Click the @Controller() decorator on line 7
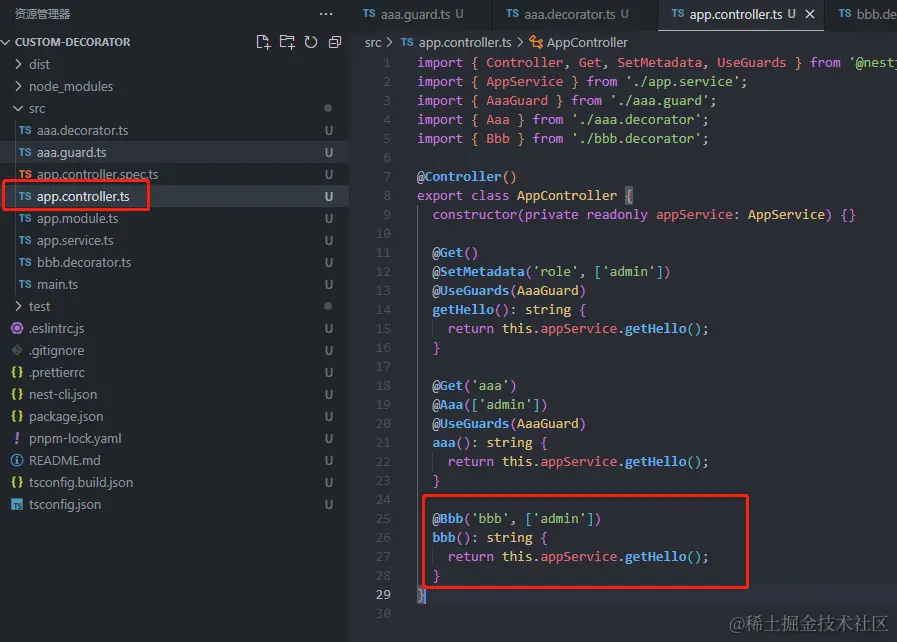897x642 pixels. pyautogui.click(x=466, y=176)
